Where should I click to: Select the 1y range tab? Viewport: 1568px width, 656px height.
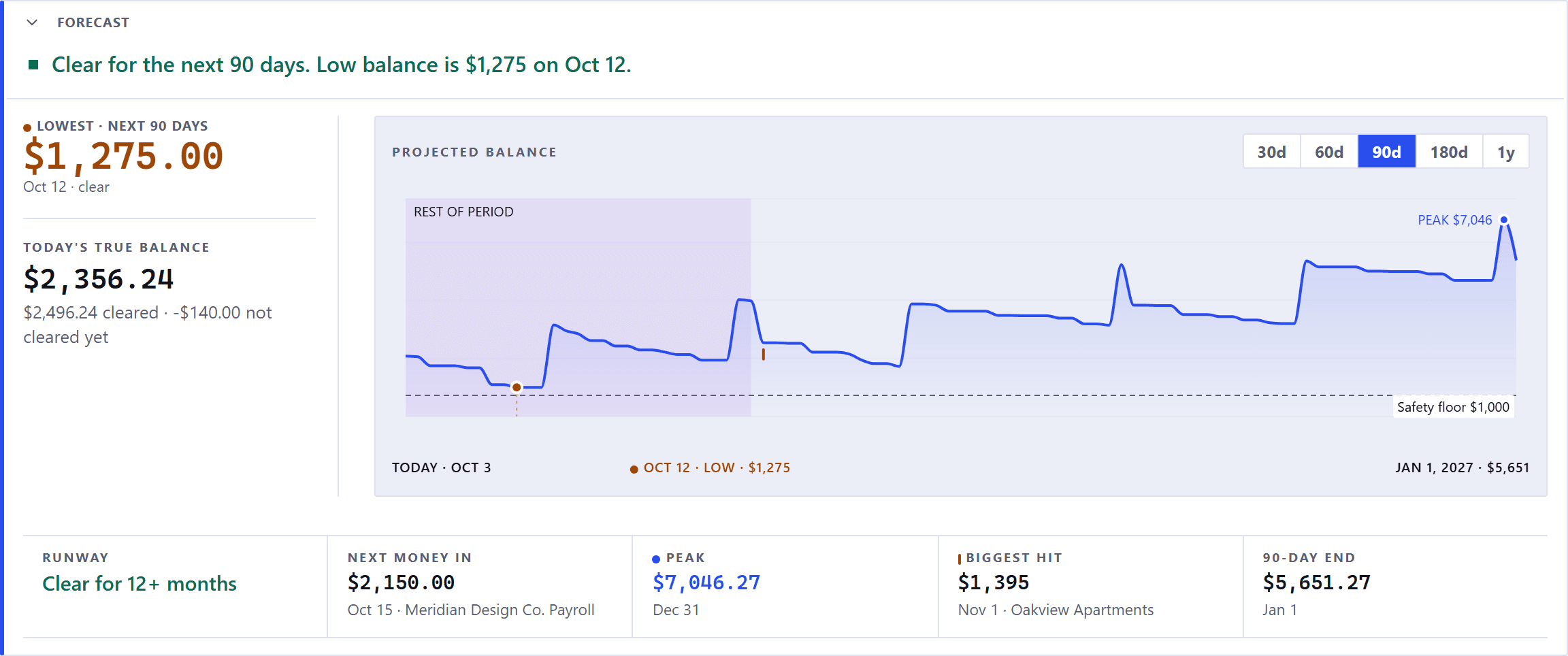coord(1505,152)
